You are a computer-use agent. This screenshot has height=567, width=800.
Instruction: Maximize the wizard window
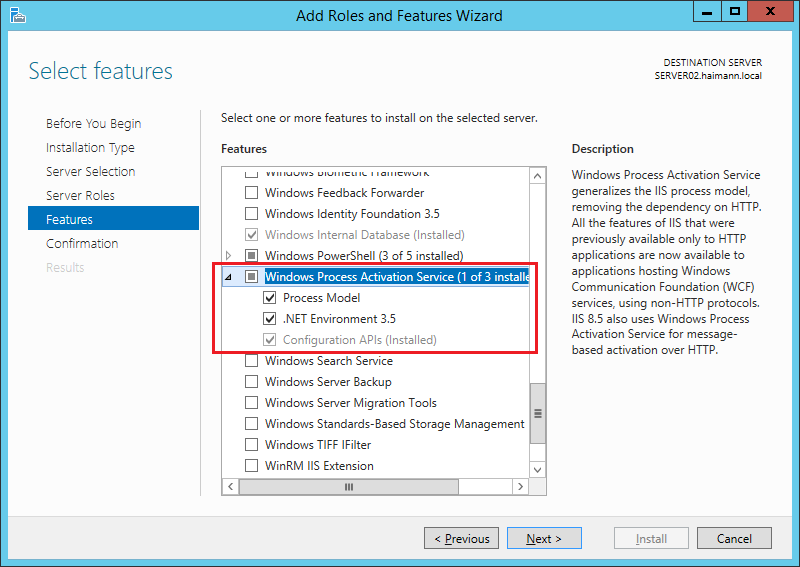click(x=735, y=11)
